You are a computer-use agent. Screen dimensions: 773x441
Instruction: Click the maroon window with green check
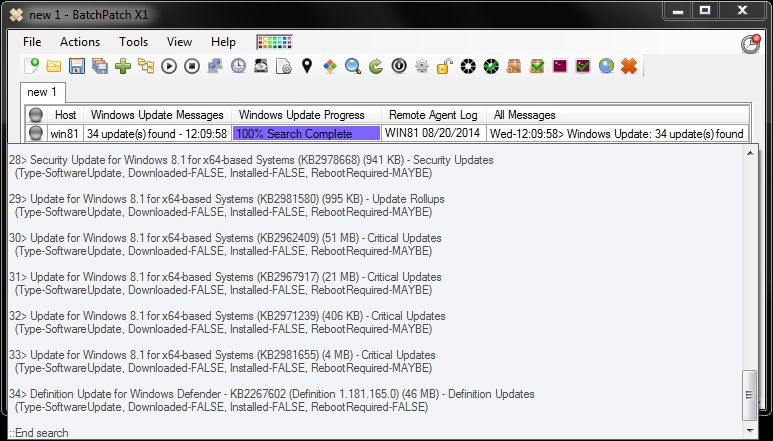coord(583,66)
